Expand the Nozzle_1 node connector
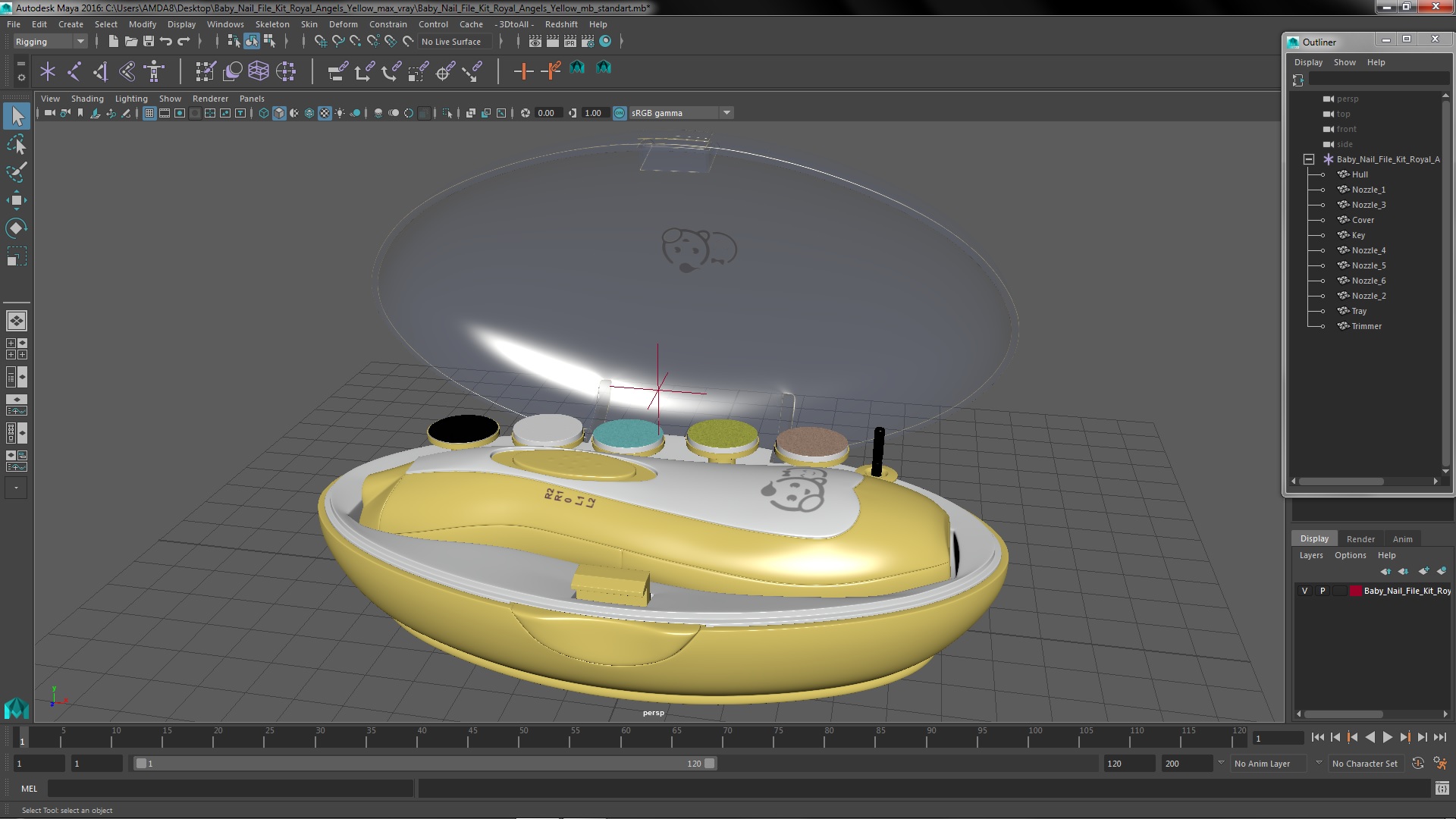Viewport: 1456px width, 819px height. coord(1323,190)
